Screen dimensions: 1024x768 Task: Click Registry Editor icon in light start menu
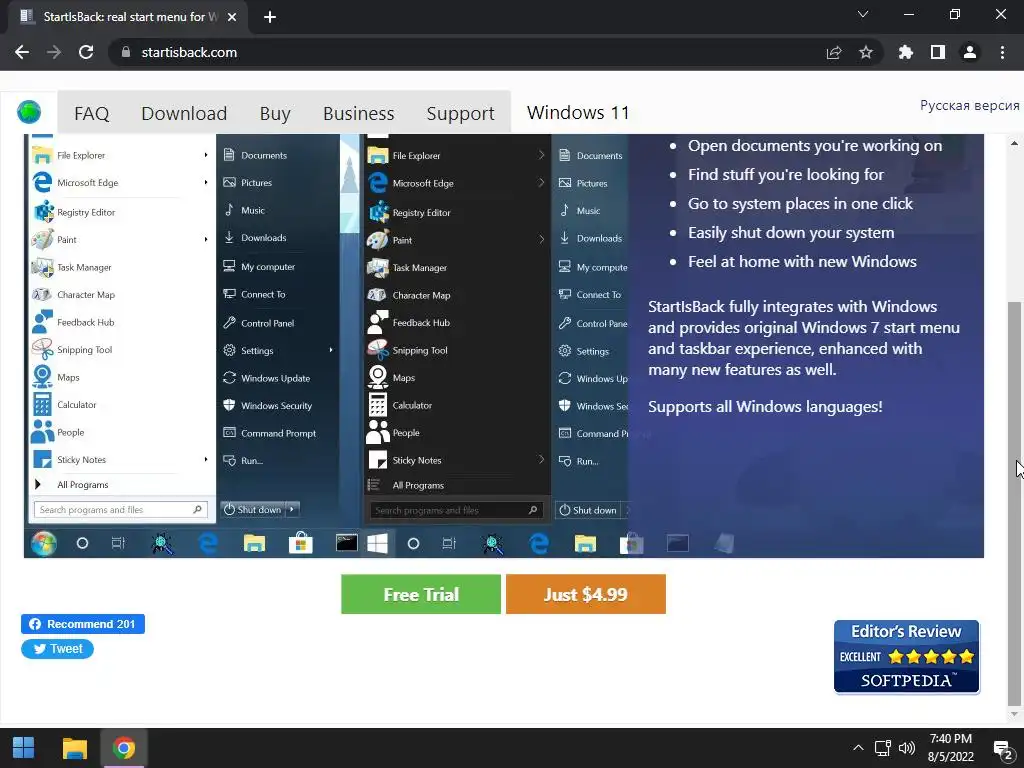coord(43,212)
